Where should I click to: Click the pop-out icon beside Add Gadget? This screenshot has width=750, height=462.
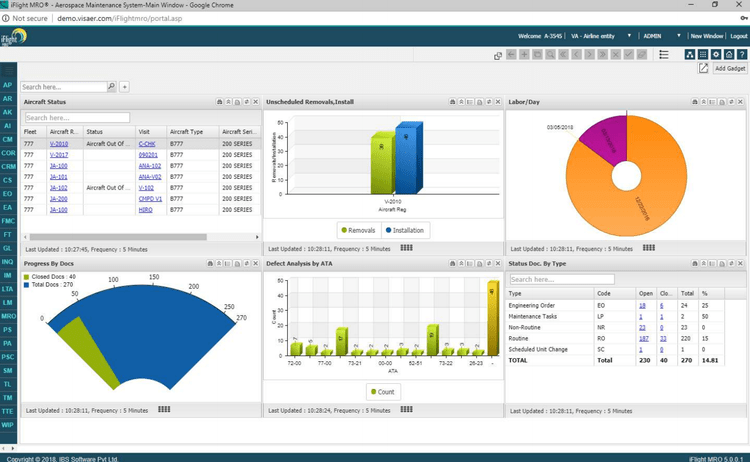(703, 68)
